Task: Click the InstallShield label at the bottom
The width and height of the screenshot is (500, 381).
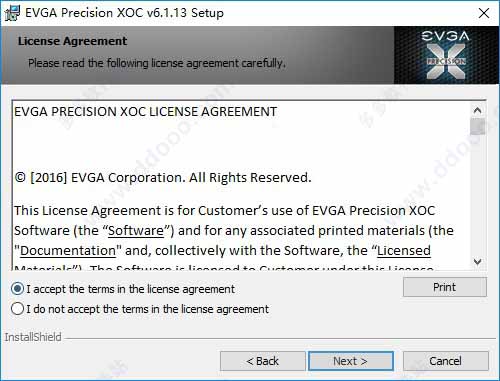Action: (33, 337)
